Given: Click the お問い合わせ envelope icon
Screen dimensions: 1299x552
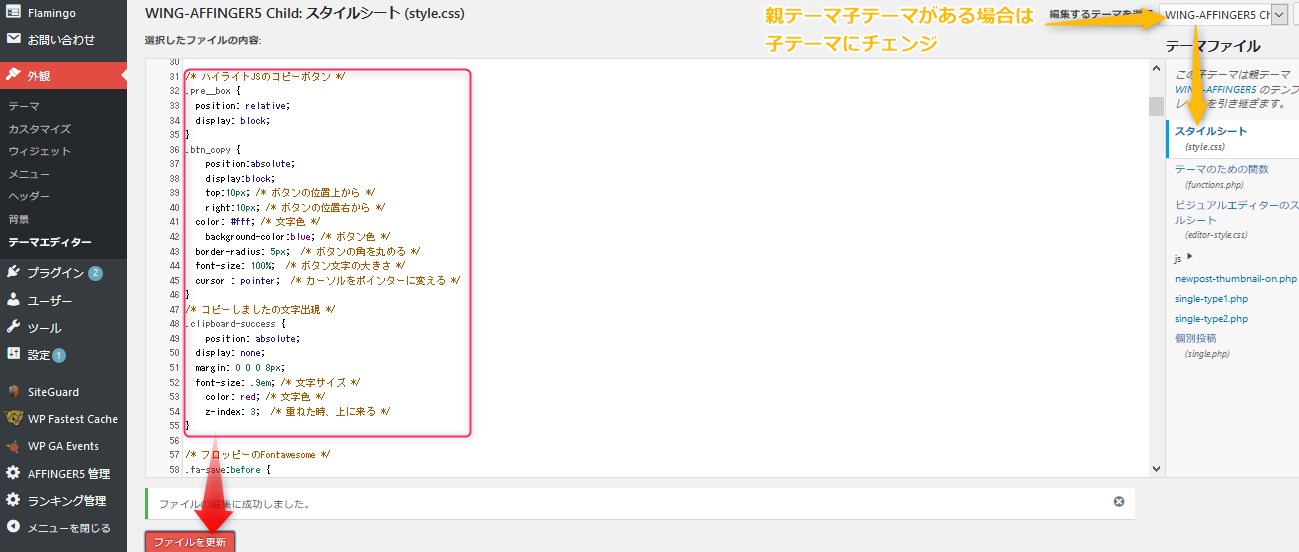Looking at the screenshot, I should pos(14,40).
